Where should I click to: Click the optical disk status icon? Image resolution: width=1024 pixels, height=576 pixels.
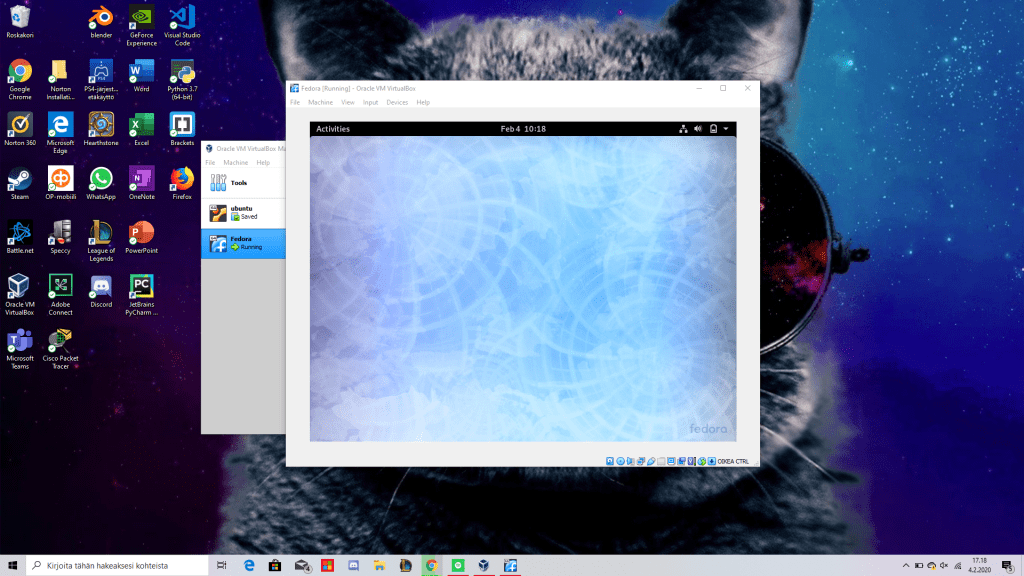pos(621,461)
